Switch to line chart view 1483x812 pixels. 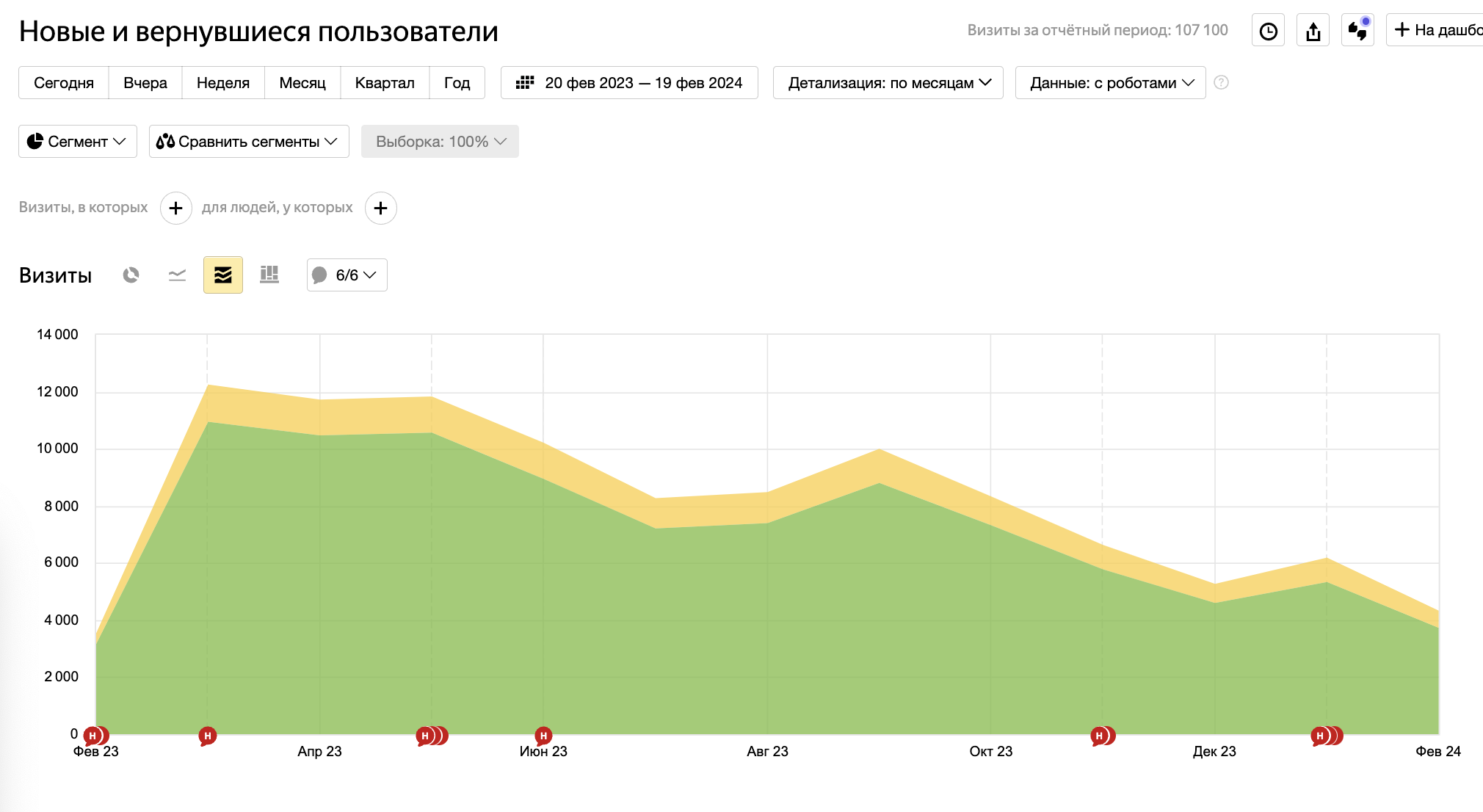[x=177, y=275]
